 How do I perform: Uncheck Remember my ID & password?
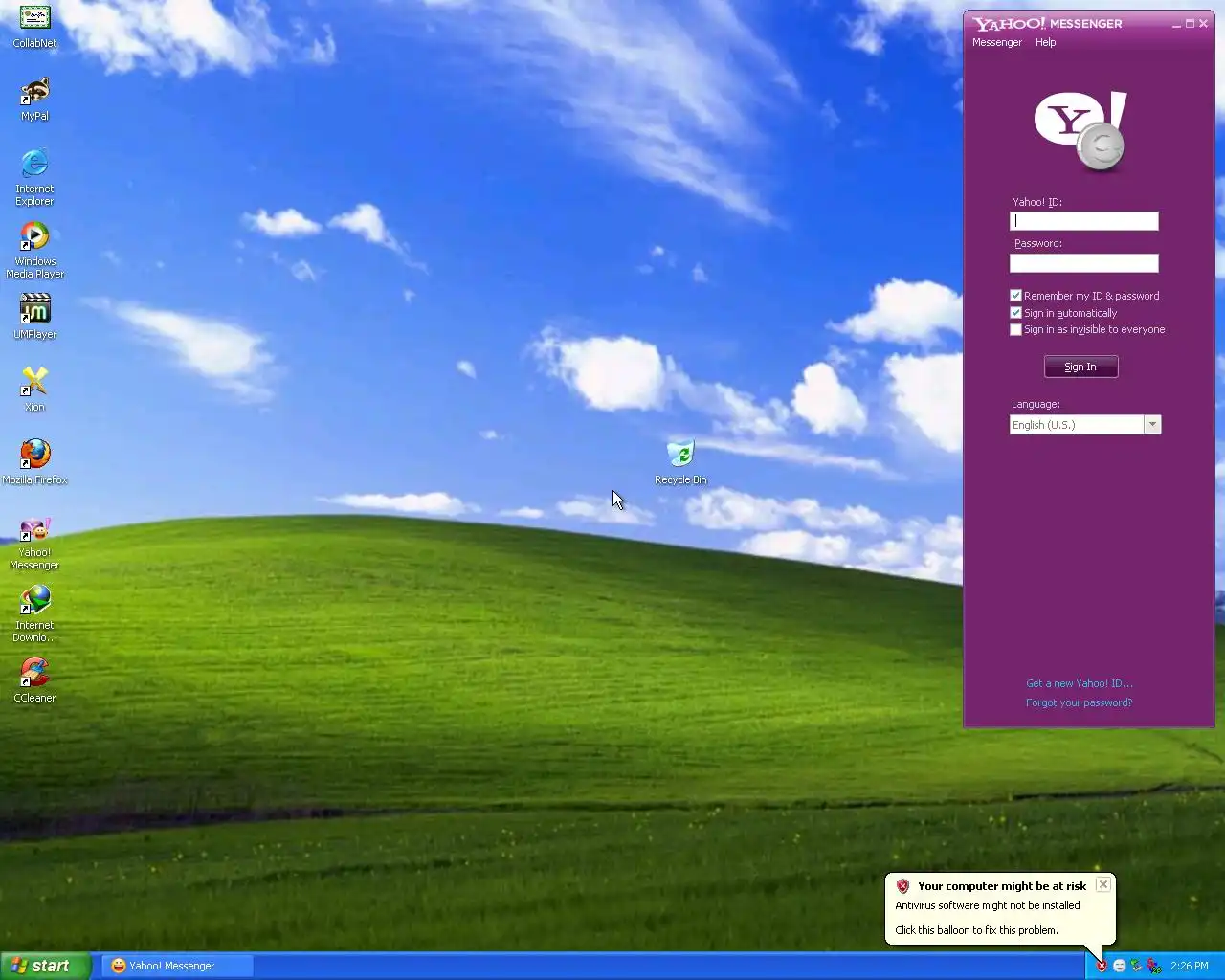[x=1015, y=296]
